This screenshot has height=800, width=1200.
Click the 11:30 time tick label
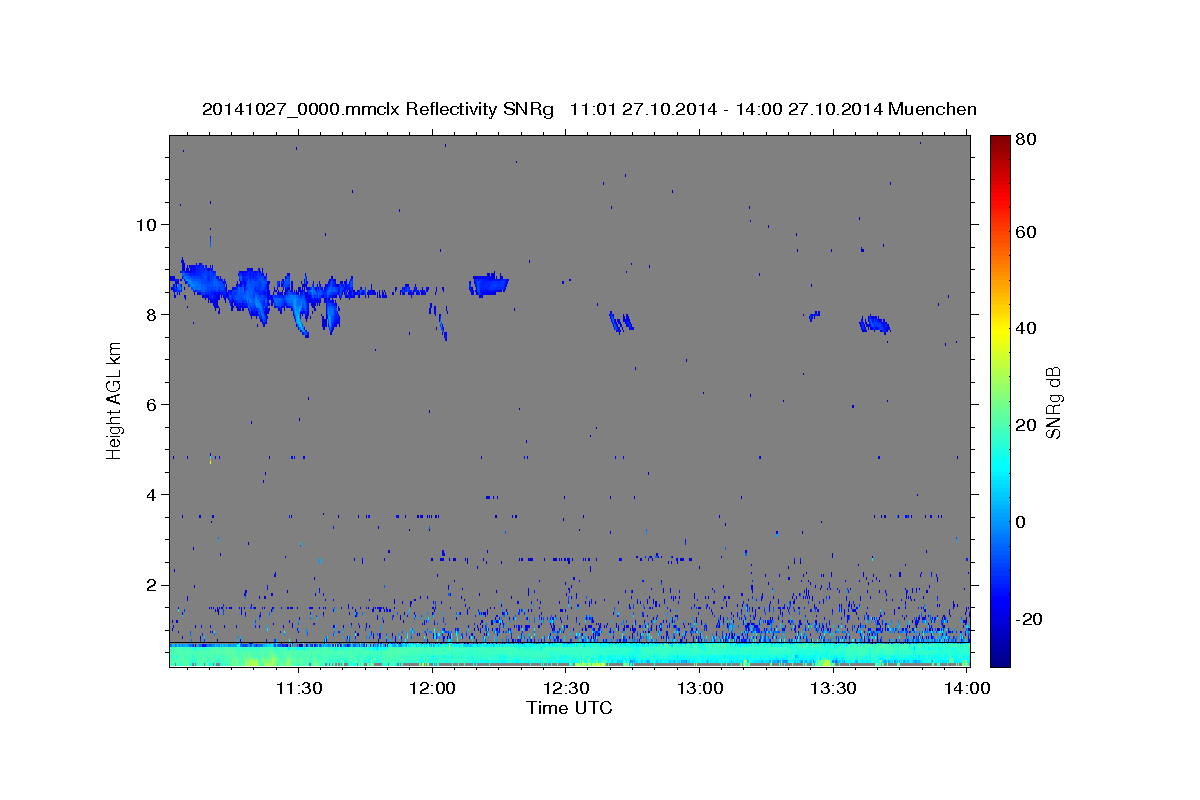299,688
